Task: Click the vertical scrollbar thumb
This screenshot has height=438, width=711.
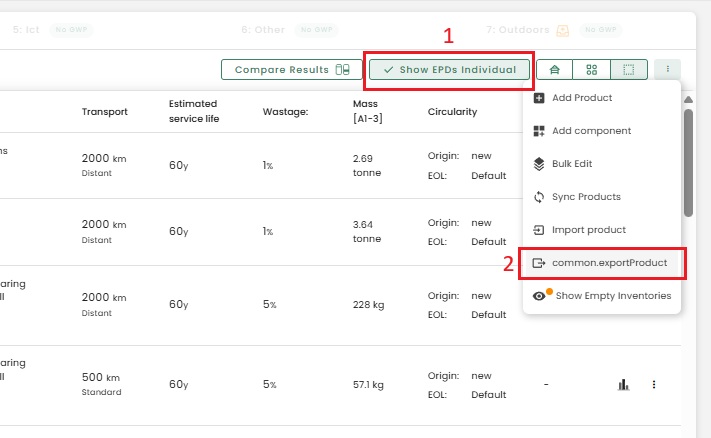Action: point(688,160)
